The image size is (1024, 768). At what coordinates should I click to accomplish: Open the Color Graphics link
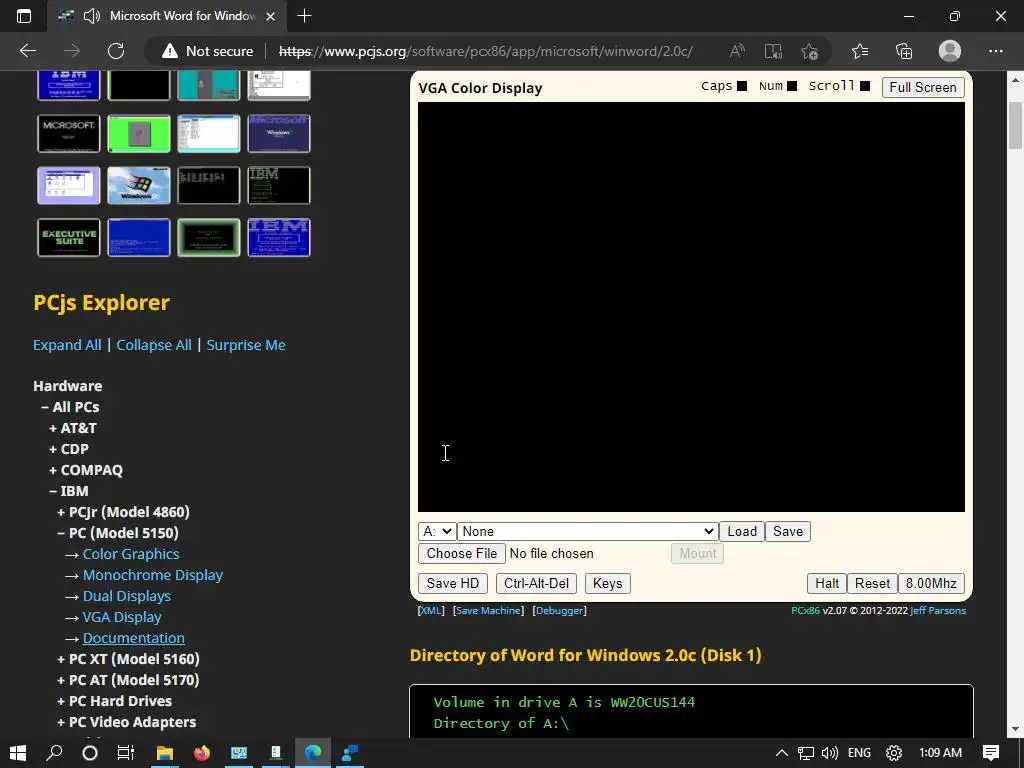tap(131, 554)
